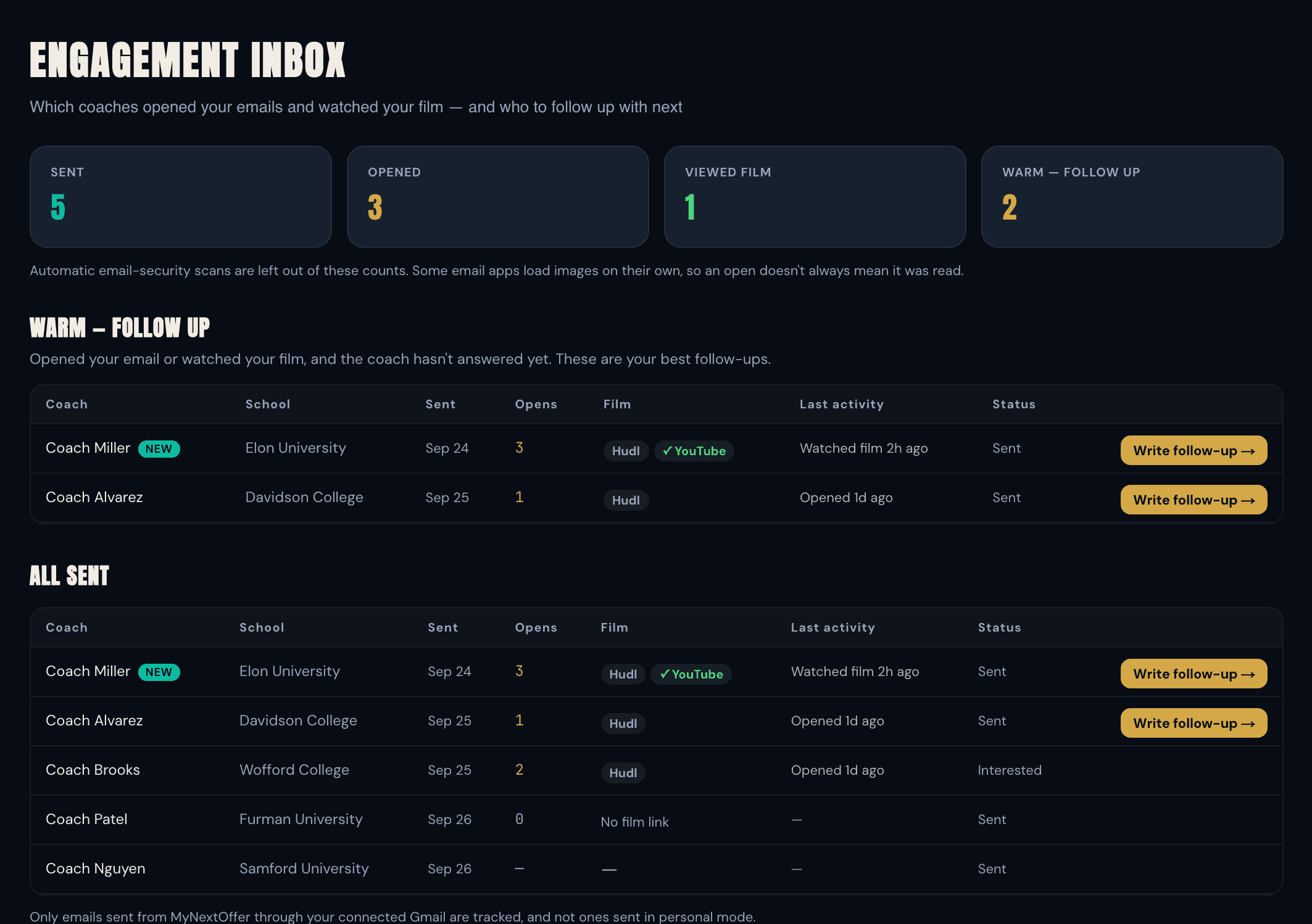Select the Viewed Film stat card

click(x=815, y=197)
